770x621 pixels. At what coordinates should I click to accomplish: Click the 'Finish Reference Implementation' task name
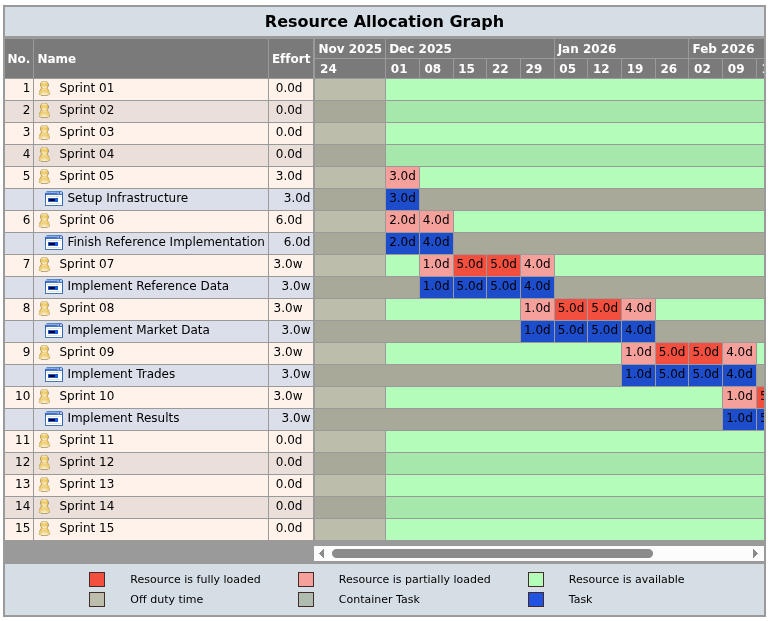point(166,242)
